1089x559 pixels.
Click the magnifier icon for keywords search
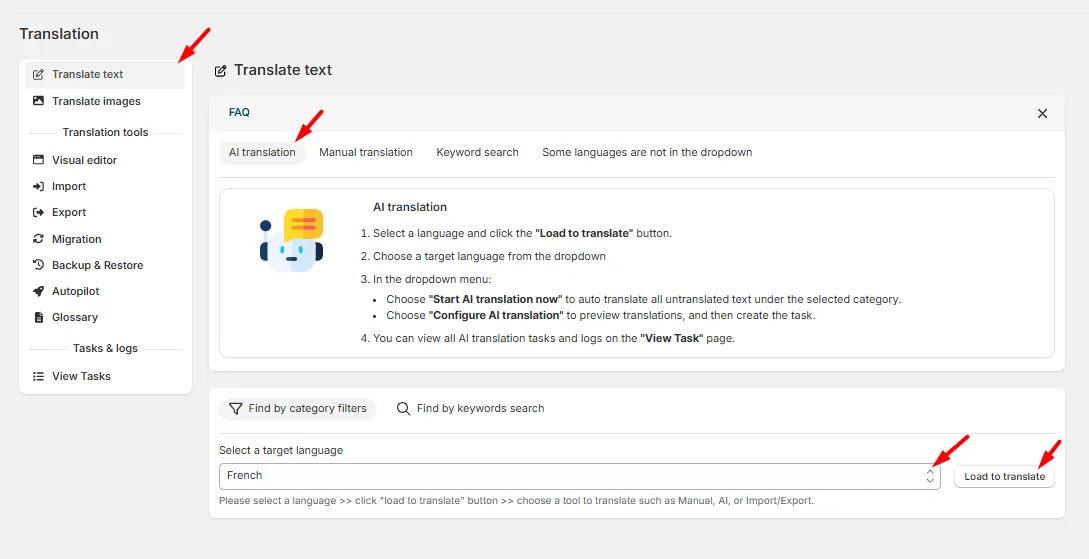(403, 408)
